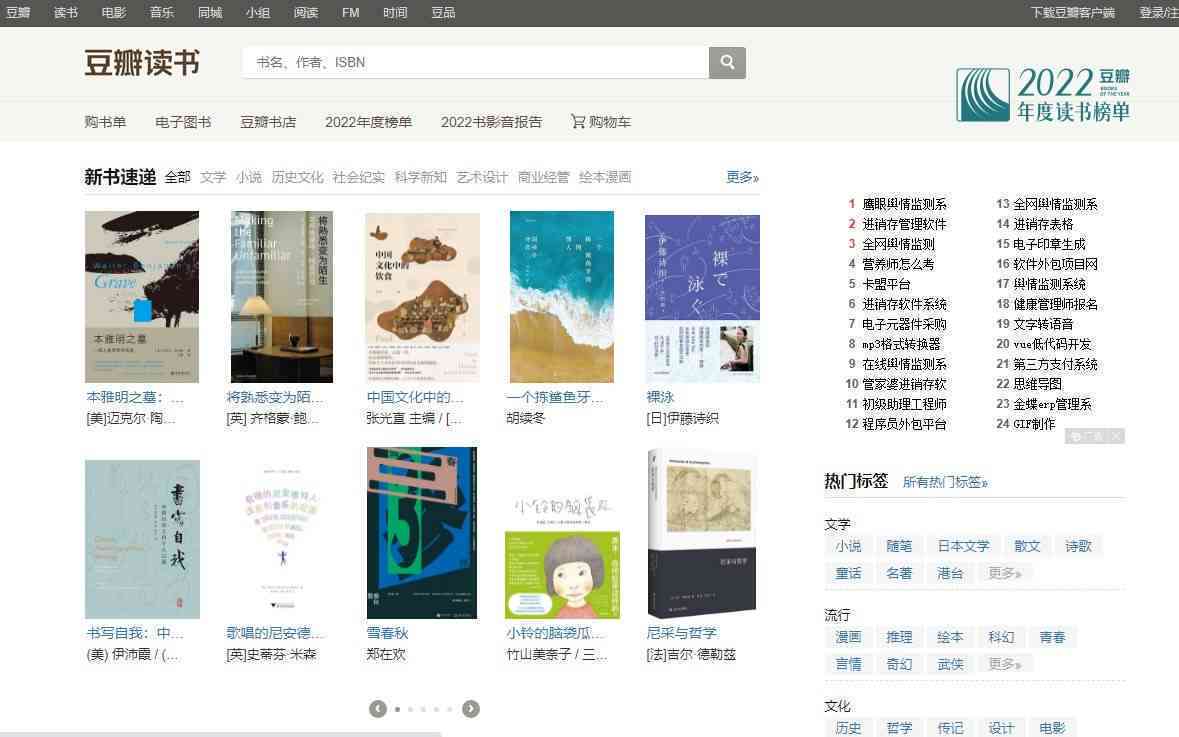Select the 科学新知 new books tab
Screen dimensions: 1179x737
pos(420,177)
